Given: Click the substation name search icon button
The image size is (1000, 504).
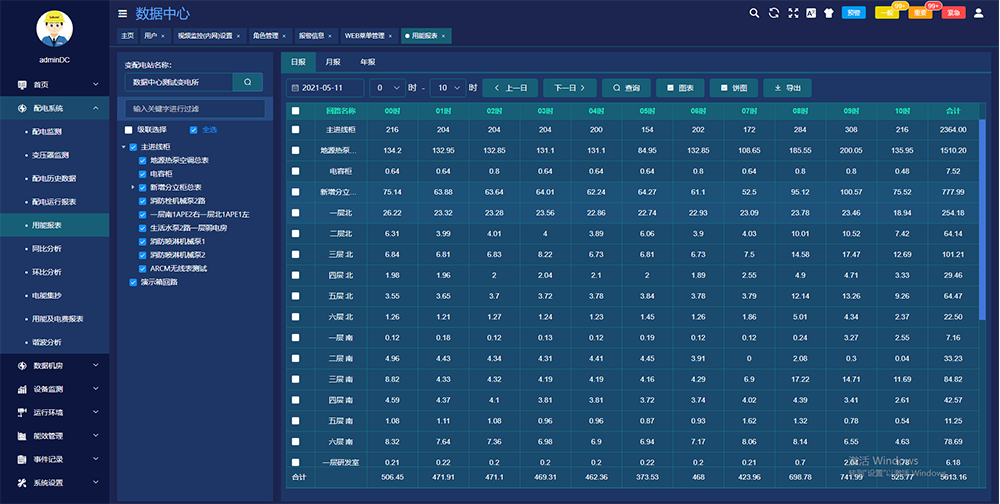Looking at the screenshot, I should click(247, 81).
